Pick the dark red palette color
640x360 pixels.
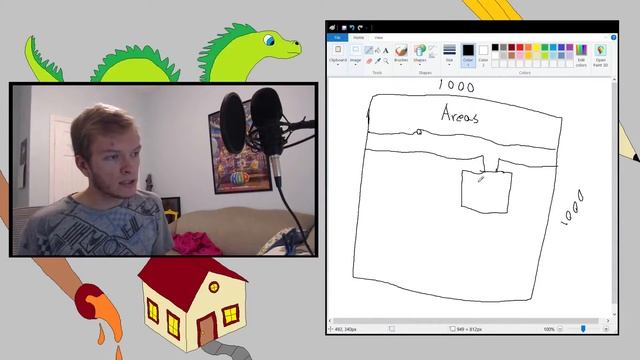click(512, 47)
